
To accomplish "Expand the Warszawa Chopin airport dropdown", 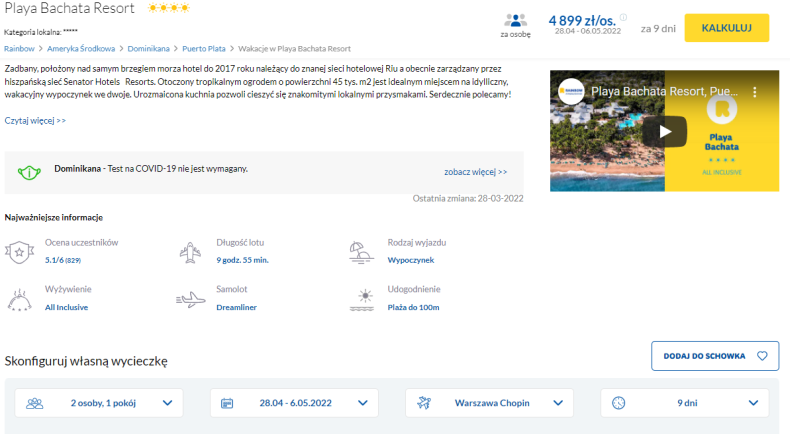I will coord(489,403).
